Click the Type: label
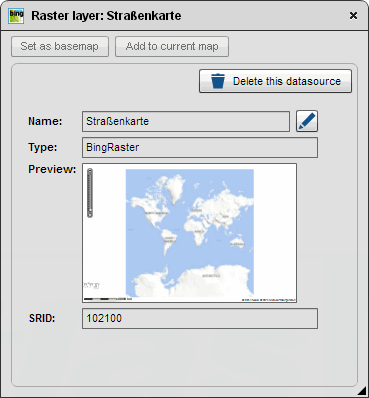This screenshot has height=398, width=369. pos(43,147)
